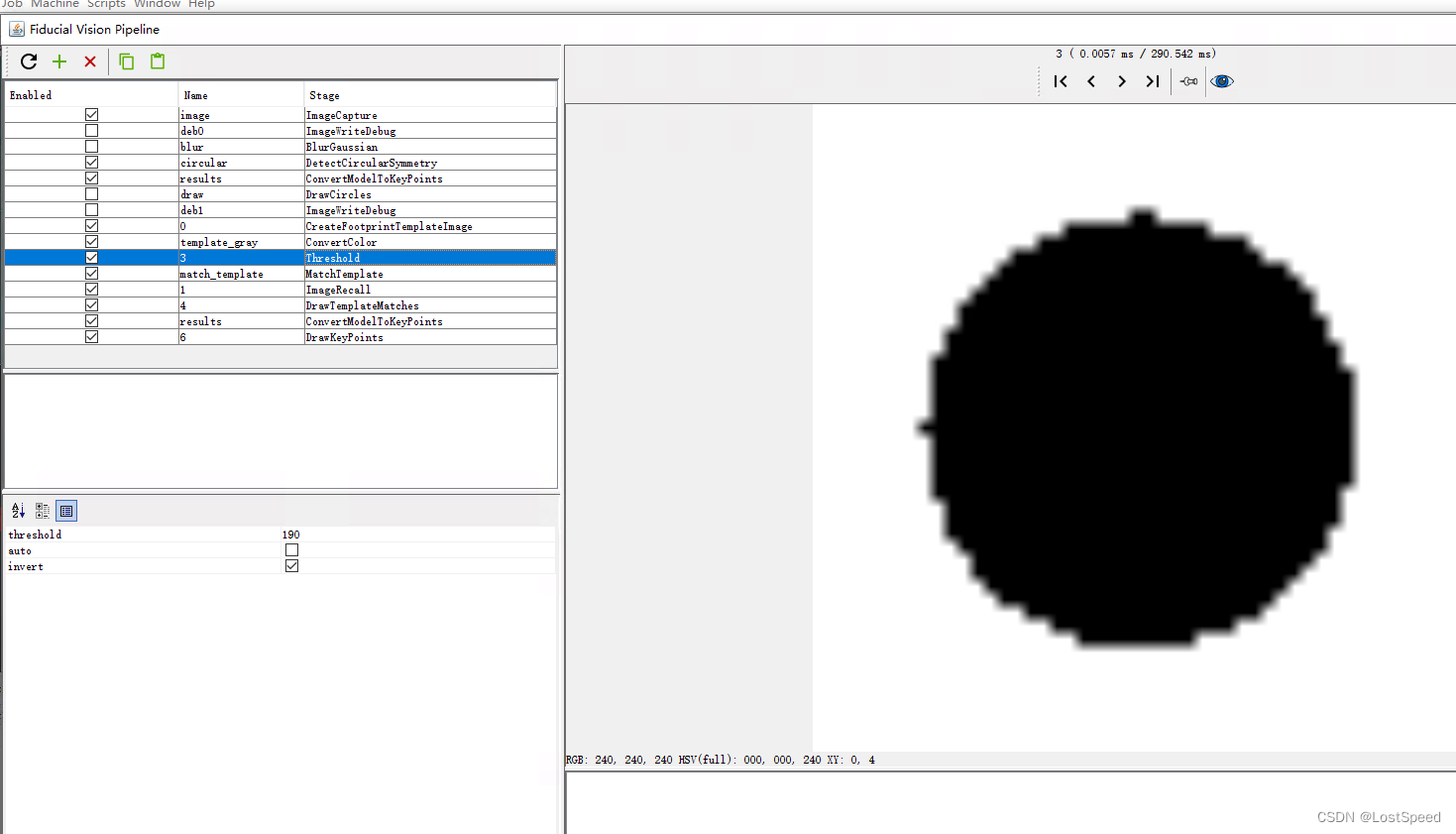Jump to first stage result
The image size is (1456, 834).
pyautogui.click(x=1061, y=81)
